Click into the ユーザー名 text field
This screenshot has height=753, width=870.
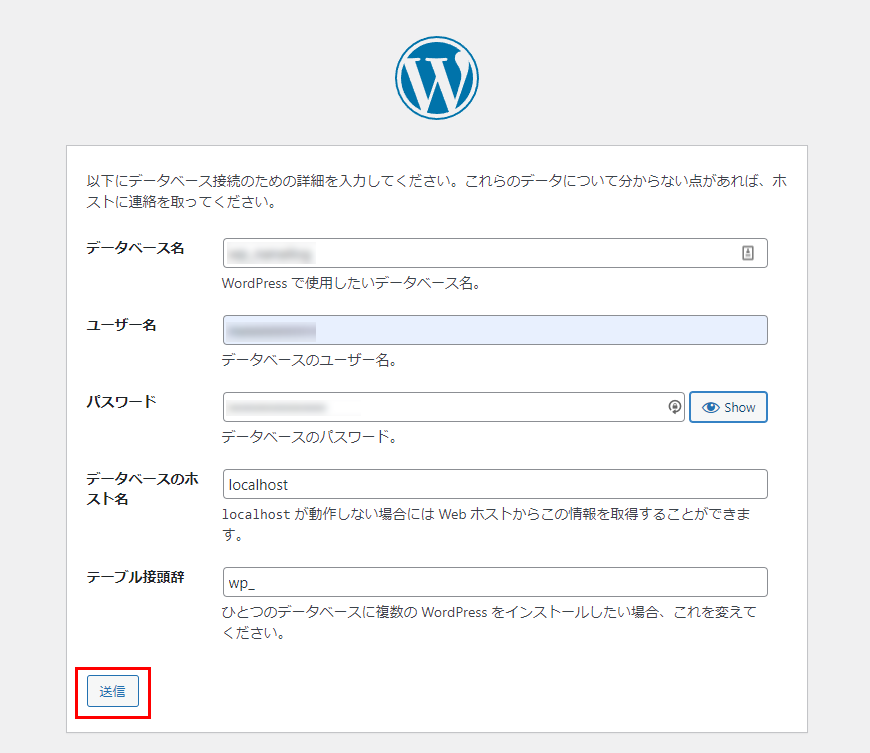coord(495,330)
